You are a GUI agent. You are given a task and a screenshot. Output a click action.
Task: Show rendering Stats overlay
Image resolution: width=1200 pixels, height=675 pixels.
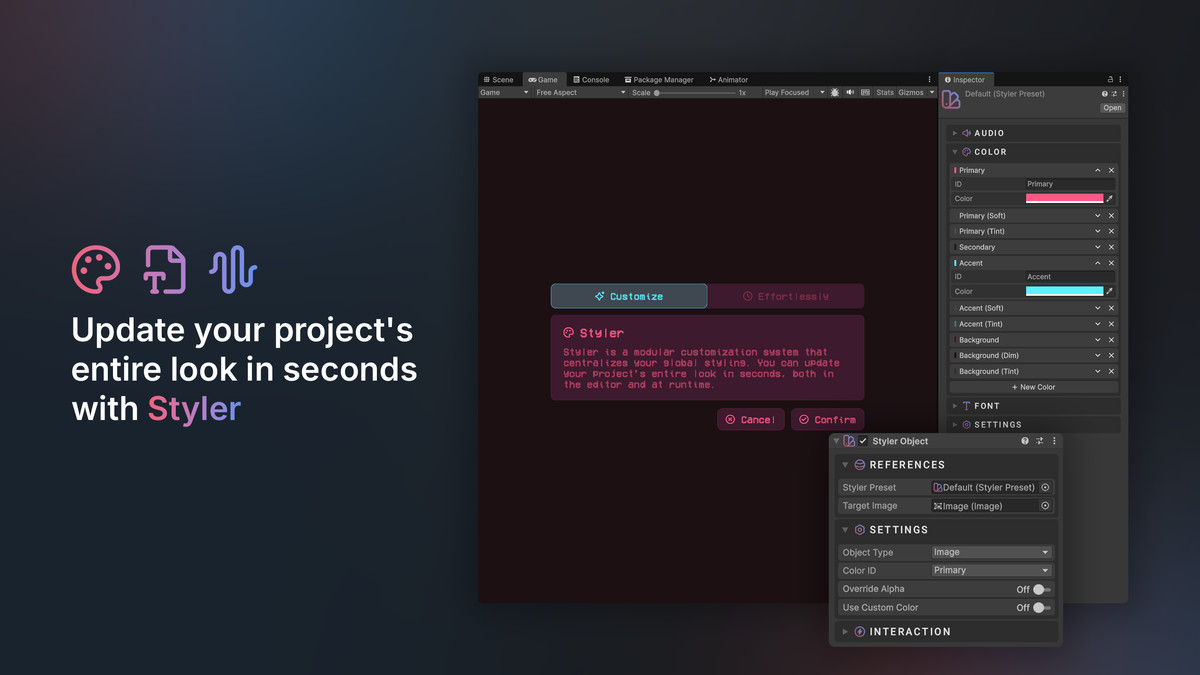(884, 91)
